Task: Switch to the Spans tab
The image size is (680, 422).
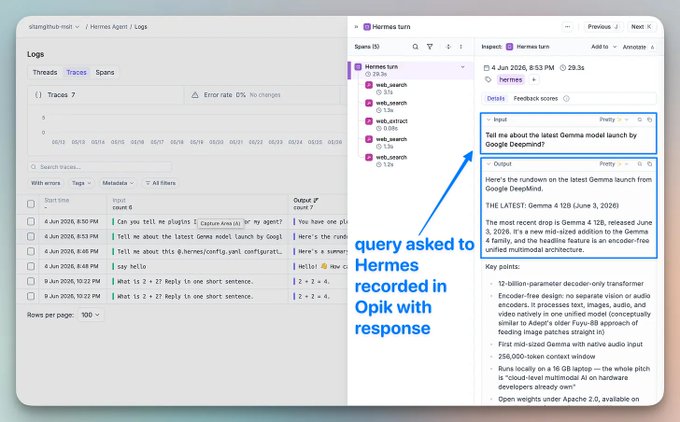Action: click(x=105, y=72)
